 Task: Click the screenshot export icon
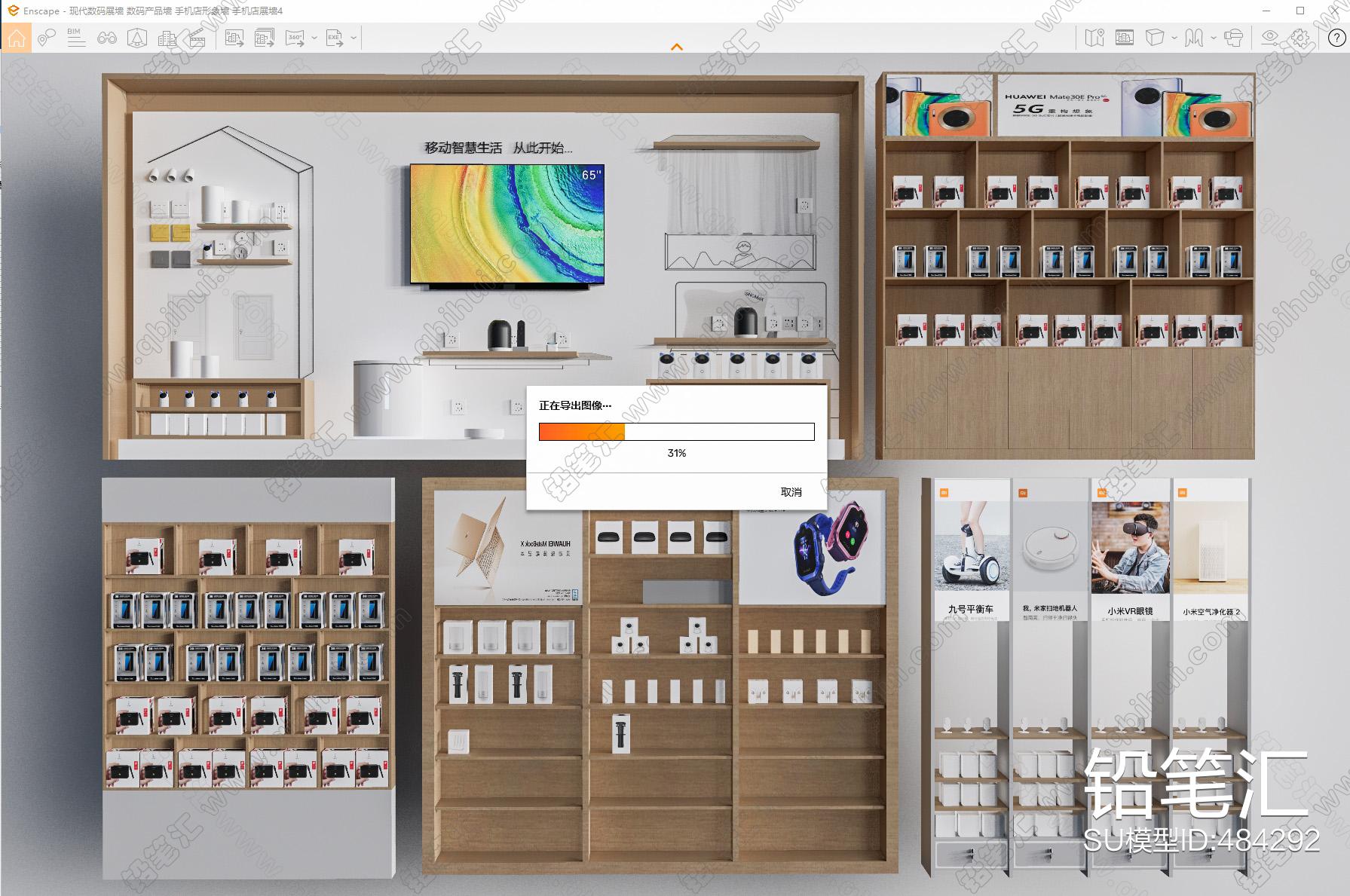[x=234, y=38]
